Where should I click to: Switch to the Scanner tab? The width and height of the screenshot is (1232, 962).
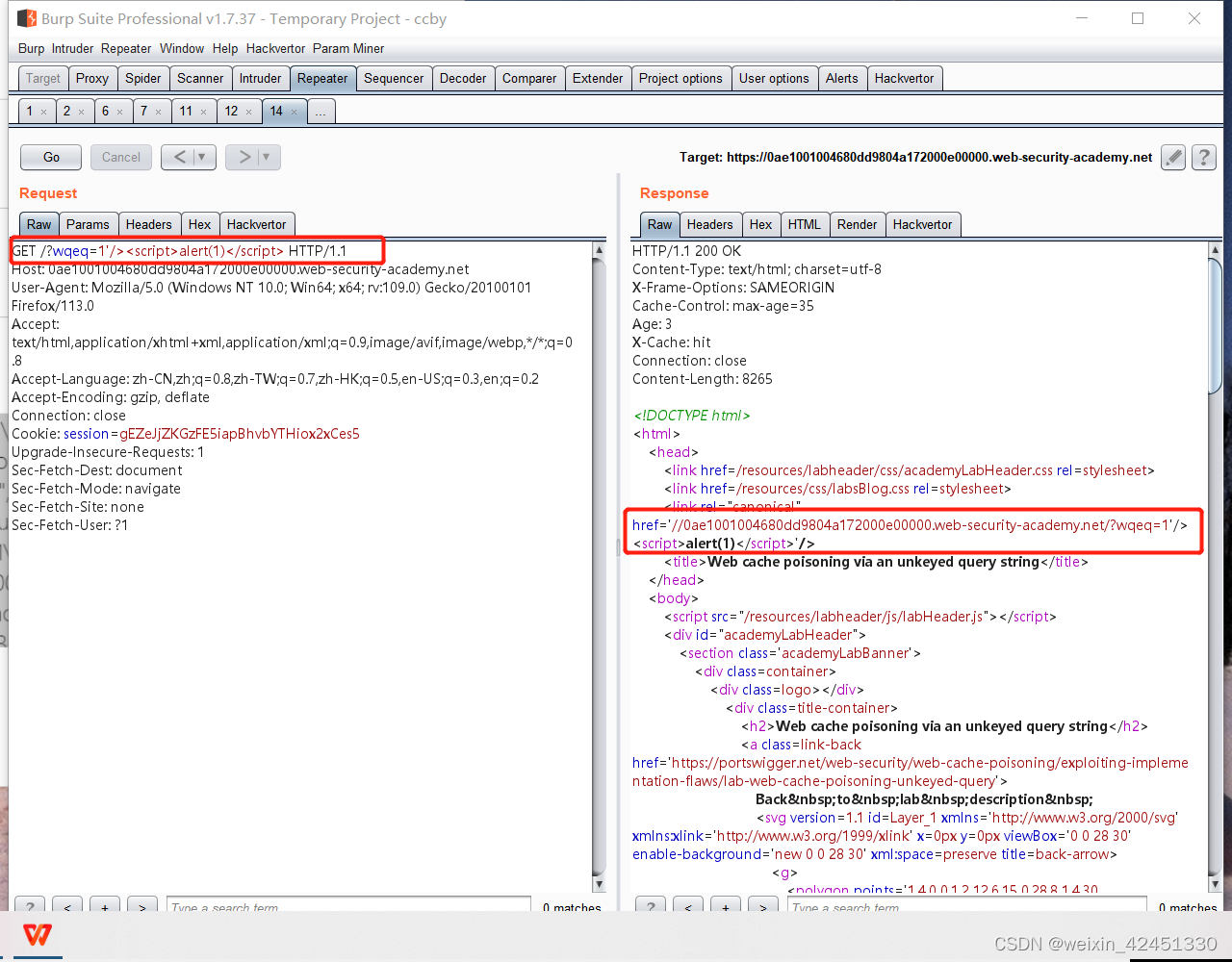[x=200, y=79]
